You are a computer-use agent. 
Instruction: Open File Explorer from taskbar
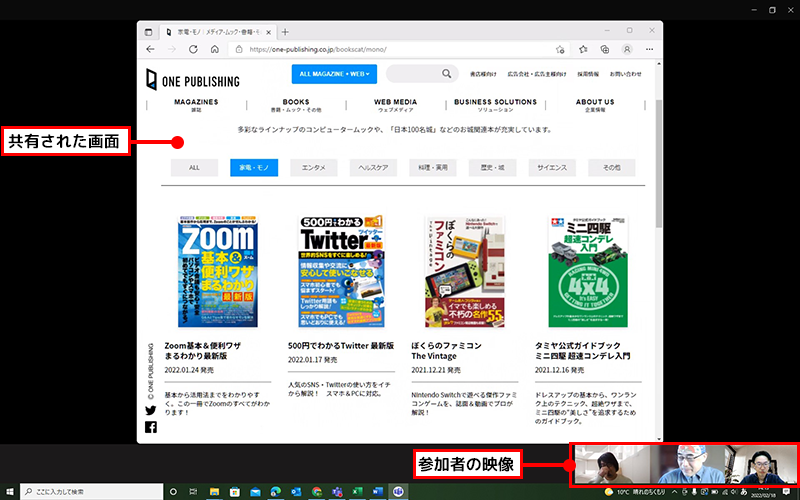pyautogui.click(x=214, y=491)
